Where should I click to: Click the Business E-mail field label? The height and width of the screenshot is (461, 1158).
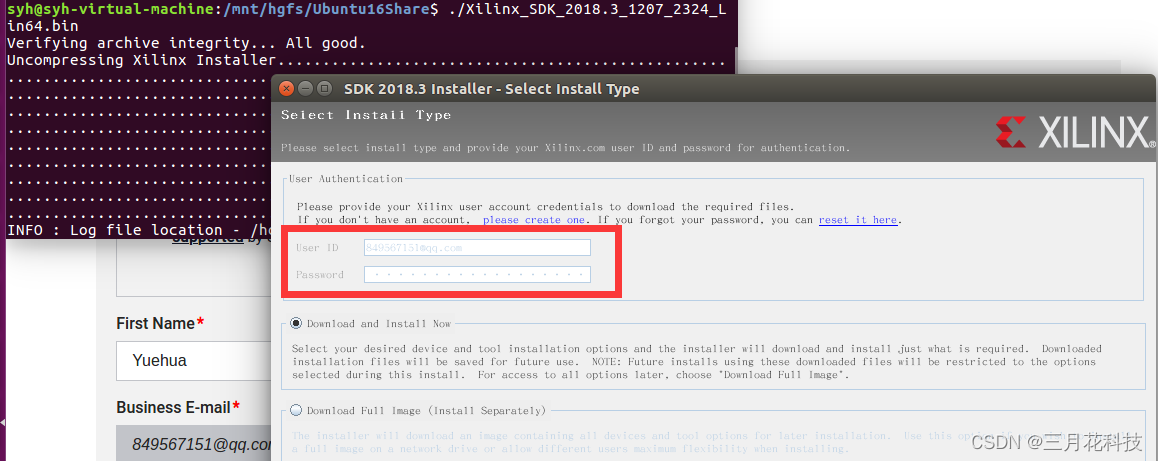[x=178, y=407]
